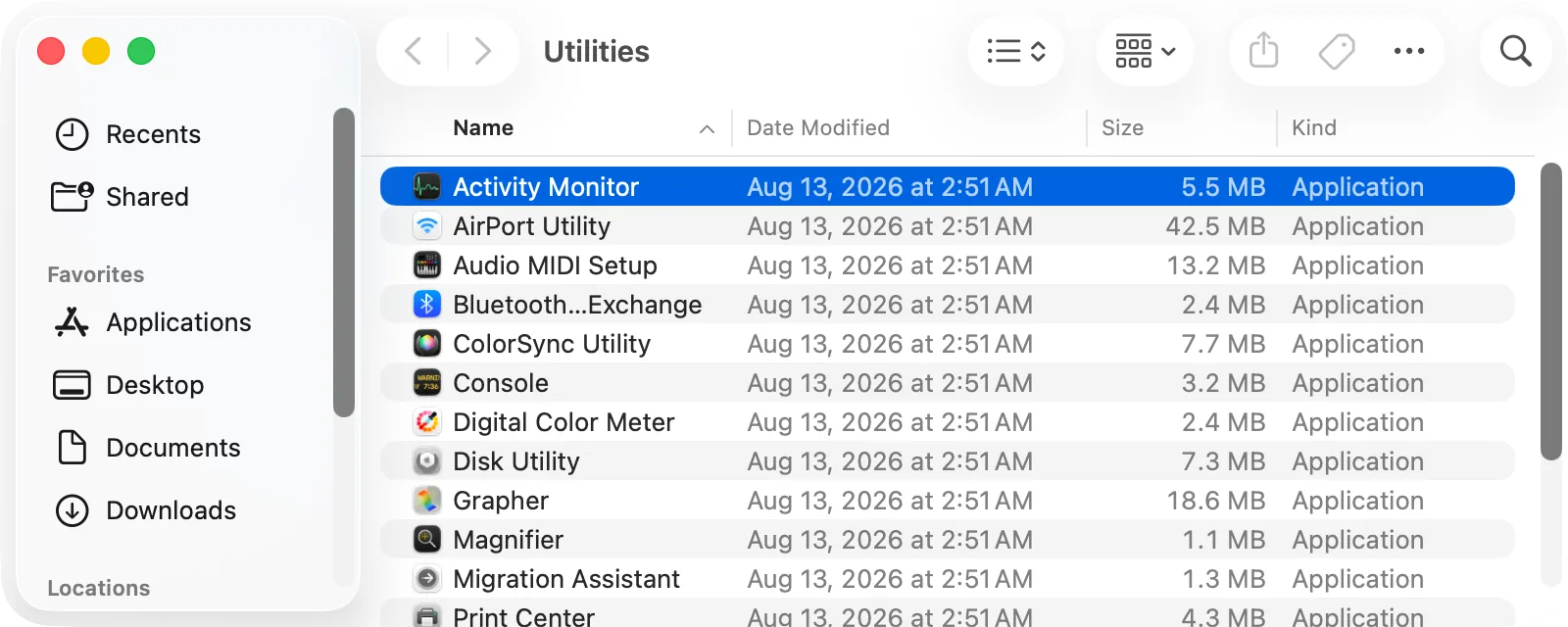Open Shared in the sidebar
Viewport: 1568px width, 627px height.
(147, 197)
